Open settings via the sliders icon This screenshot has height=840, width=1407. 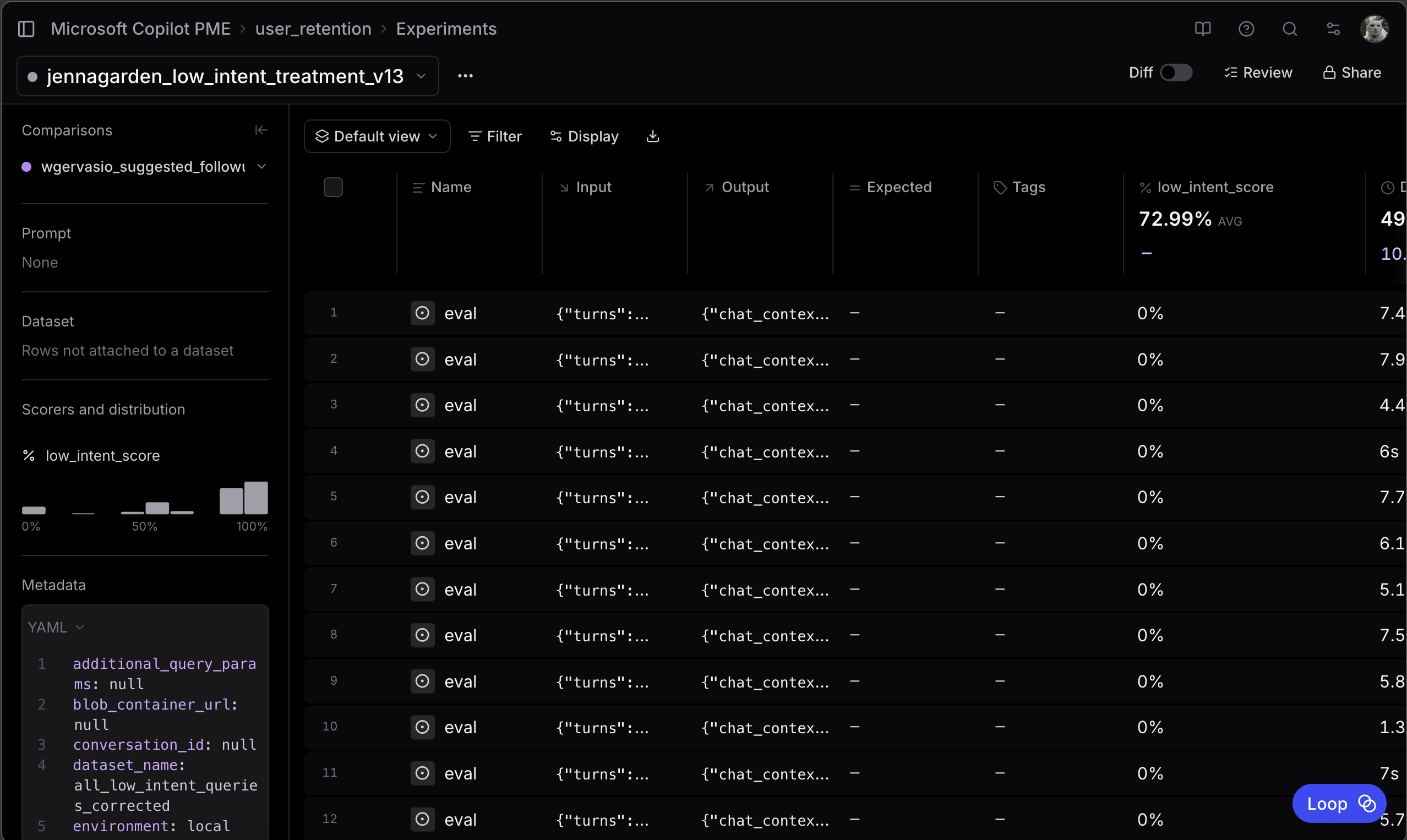tap(1333, 28)
